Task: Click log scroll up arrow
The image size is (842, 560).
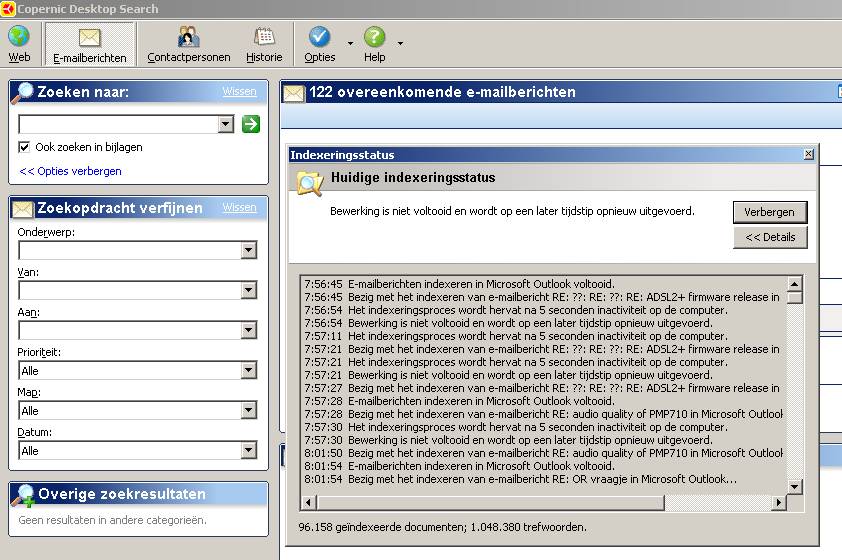Action: pos(794,283)
